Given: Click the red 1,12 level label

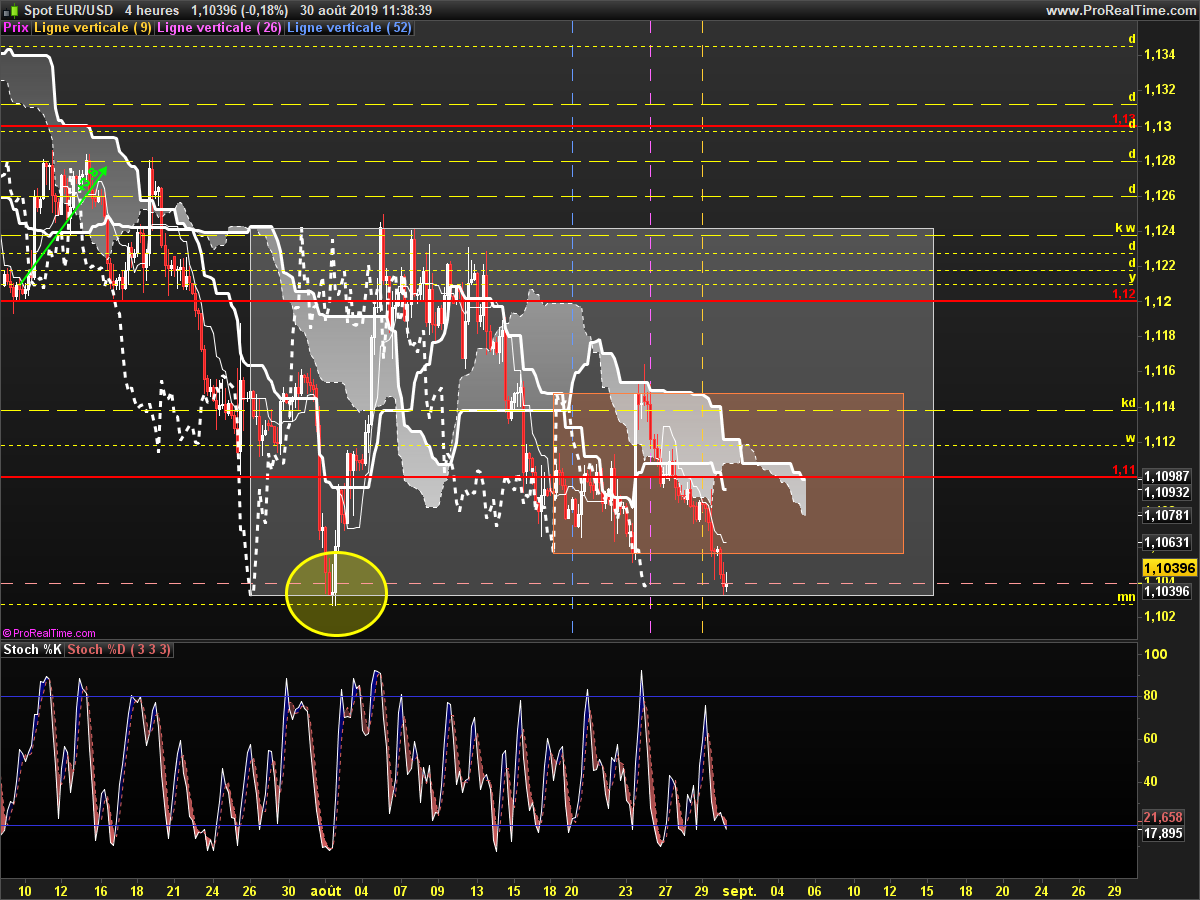Looking at the screenshot, I should pyautogui.click(x=1124, y=294).
